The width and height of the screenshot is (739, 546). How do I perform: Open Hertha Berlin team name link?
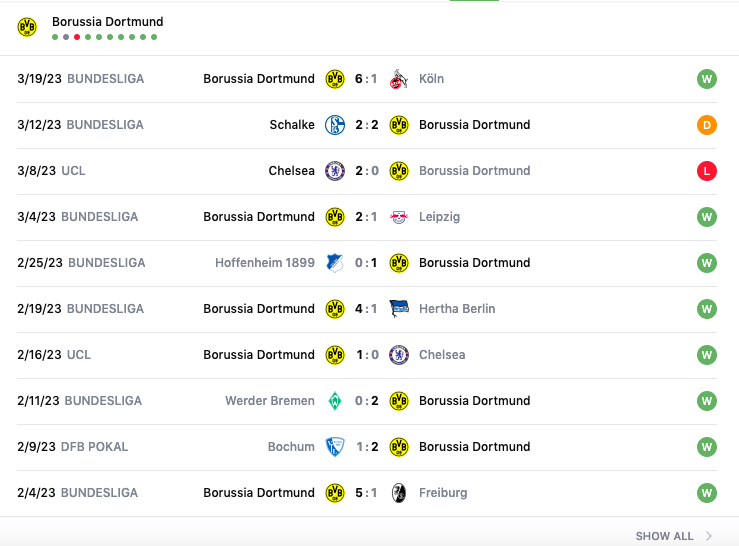[x=457, y=309]
